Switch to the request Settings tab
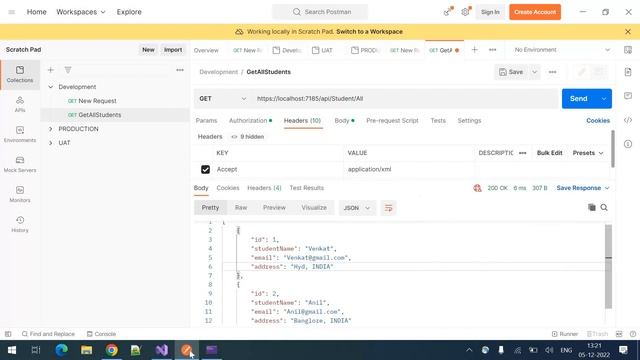The image size is (640, 360). click(x=469, y=120)
